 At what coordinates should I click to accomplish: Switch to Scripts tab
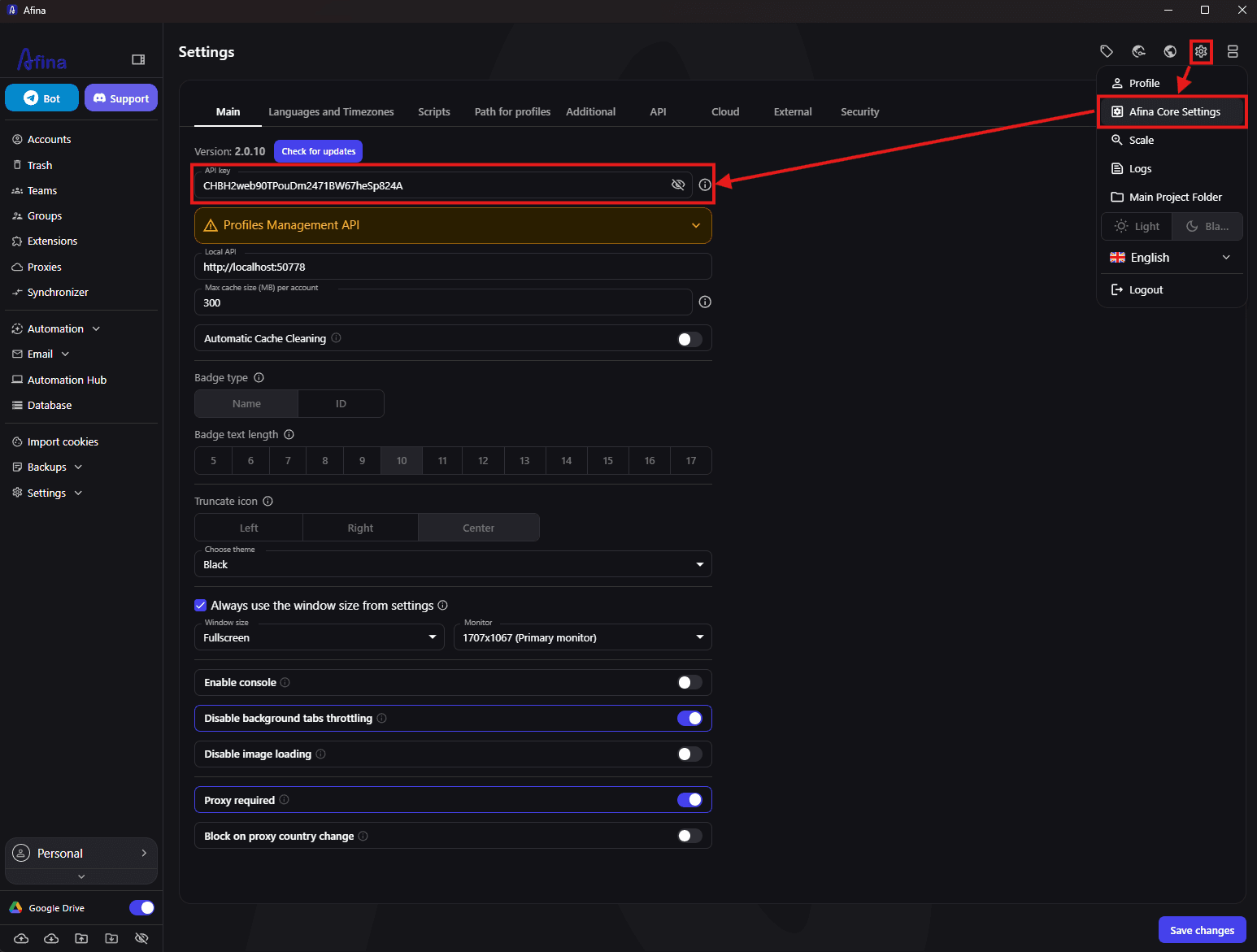point(434,111)
